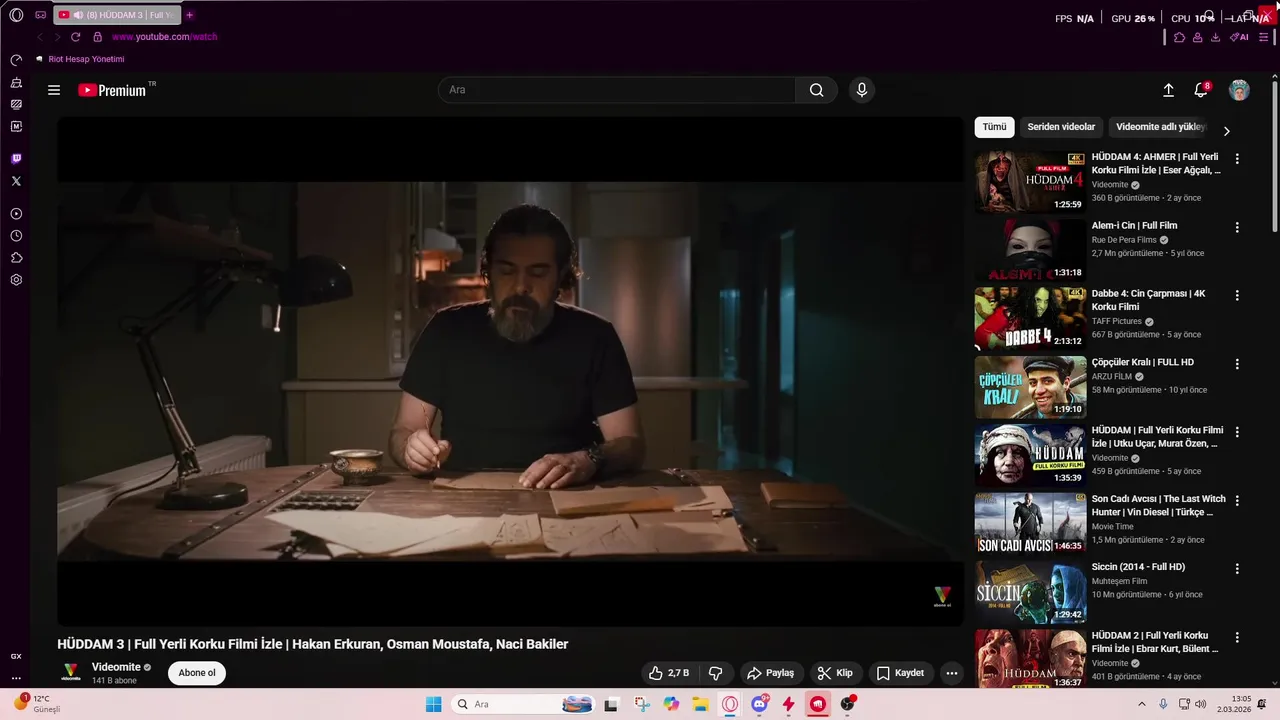
Task: Open Videomite channel avatar
Action: [x=70, y=673]
